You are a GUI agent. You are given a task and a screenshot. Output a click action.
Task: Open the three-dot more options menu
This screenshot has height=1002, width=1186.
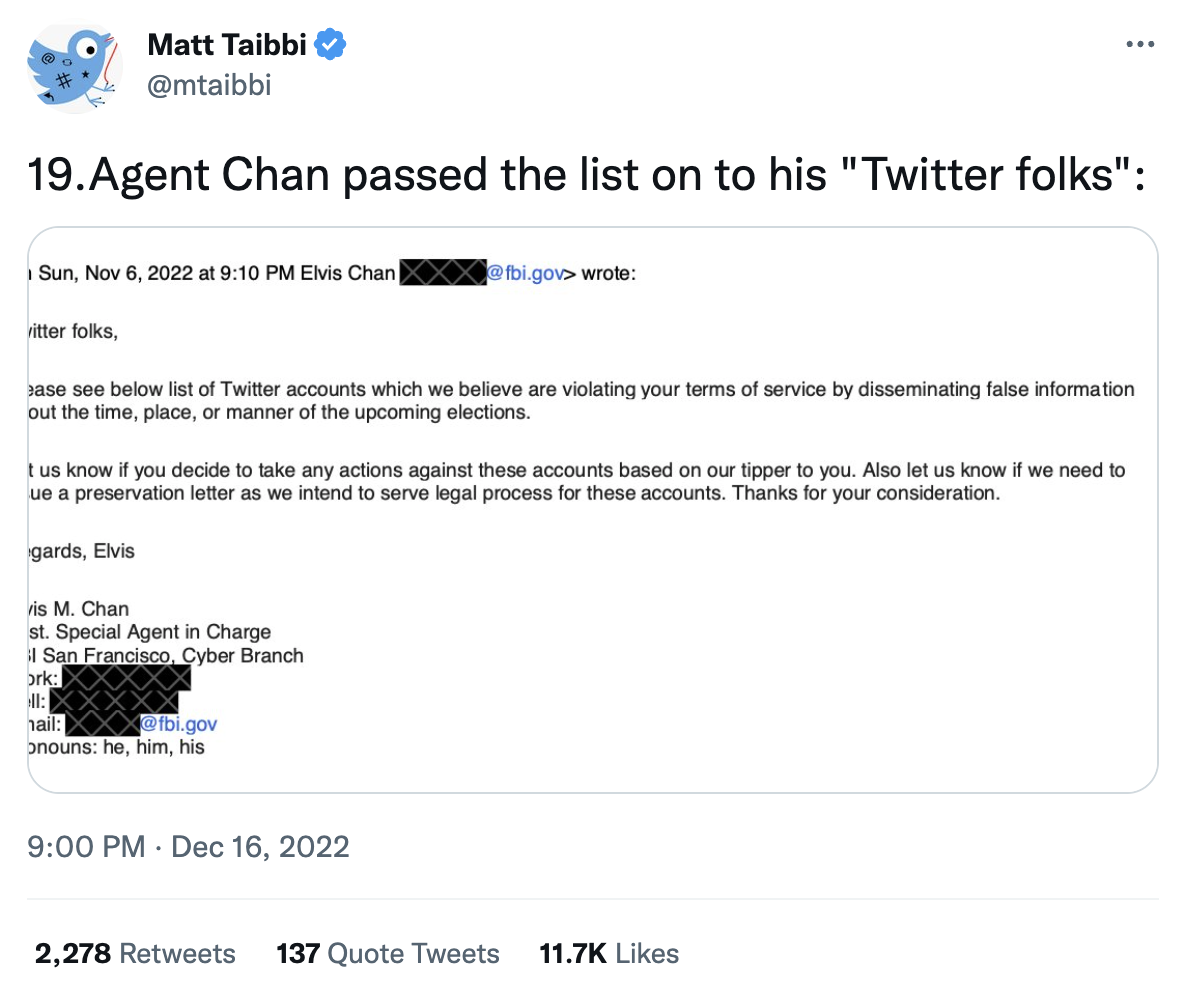tap(1141, 45)
